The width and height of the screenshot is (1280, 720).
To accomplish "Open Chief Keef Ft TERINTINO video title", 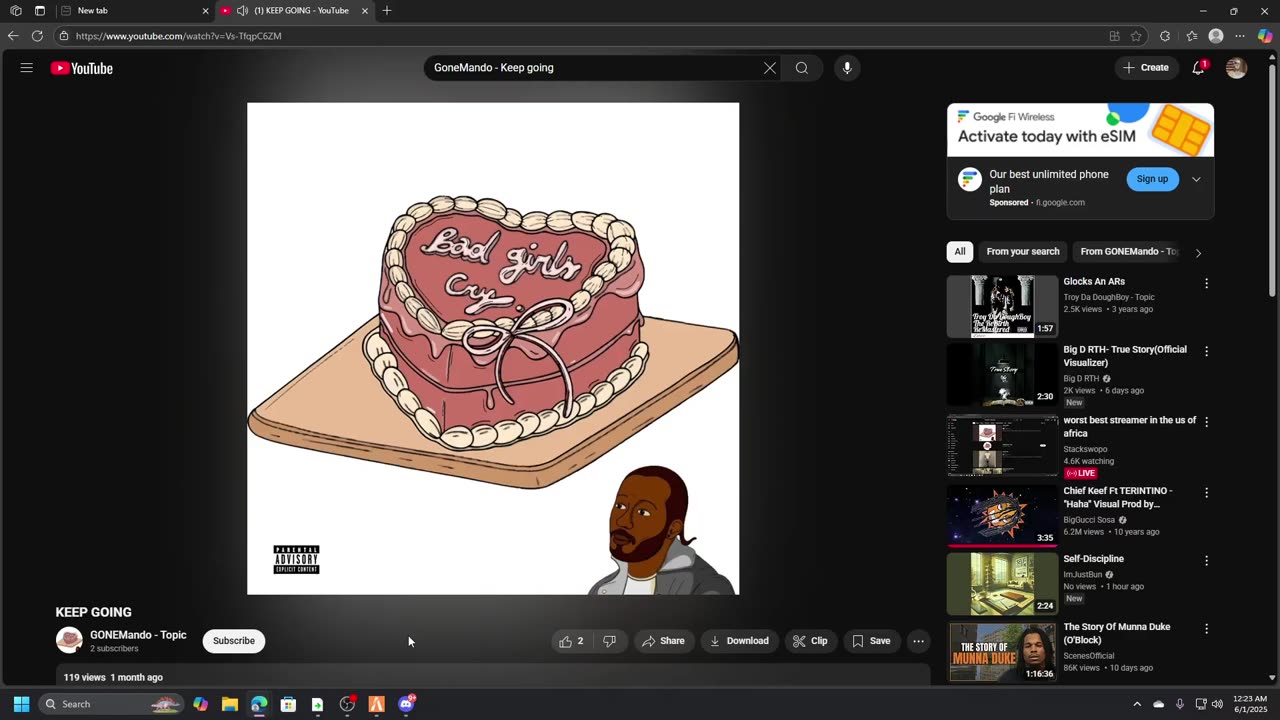I will pyautogui.click(x=1117, y=498).
